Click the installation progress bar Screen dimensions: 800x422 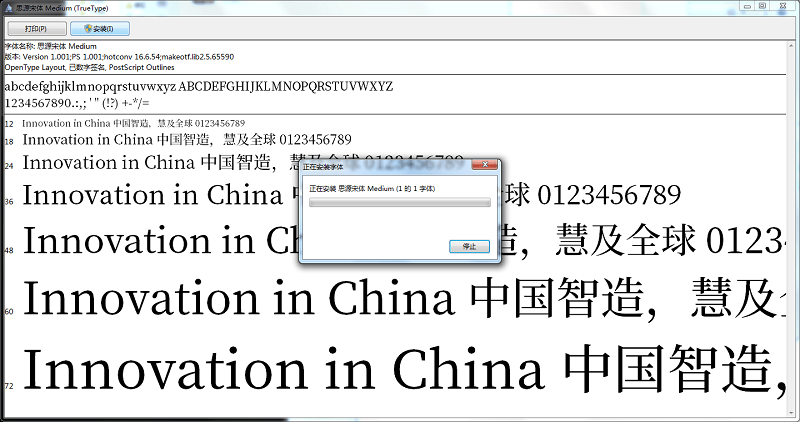[399, 203]
